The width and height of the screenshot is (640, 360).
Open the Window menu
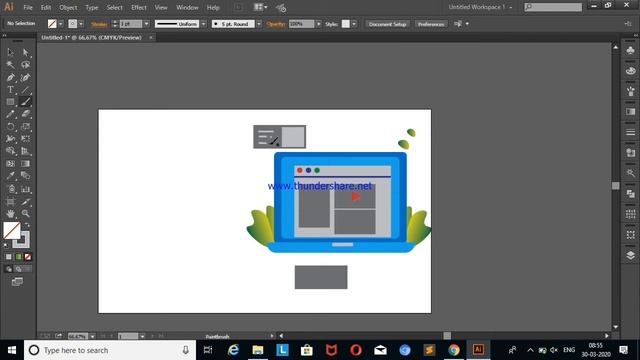pos(187,7)
